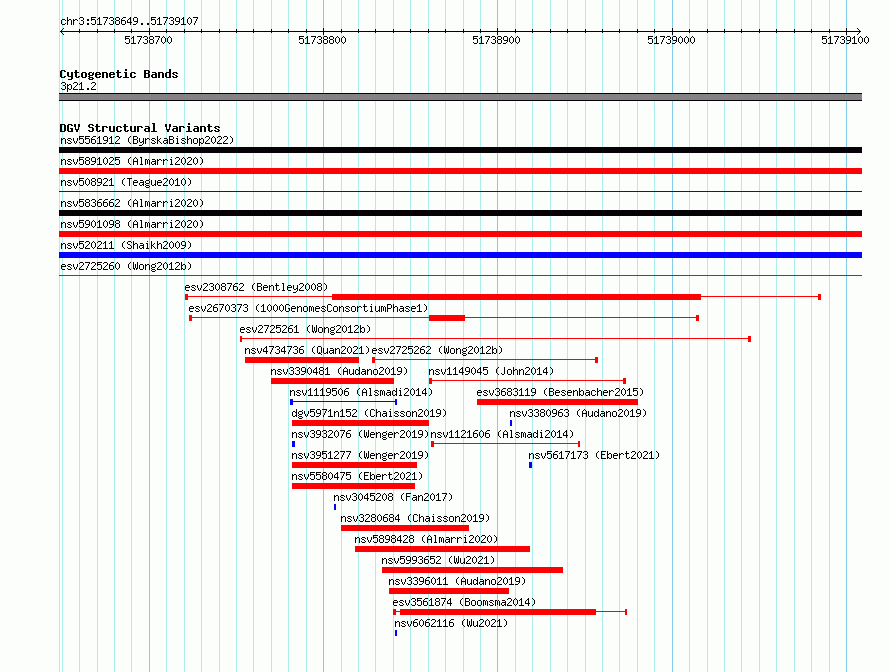Image resolution: width=890 pixels, height=672 pixels.
Task: Click the red nsv5898428 variant bar
Action: pos(442,549)
